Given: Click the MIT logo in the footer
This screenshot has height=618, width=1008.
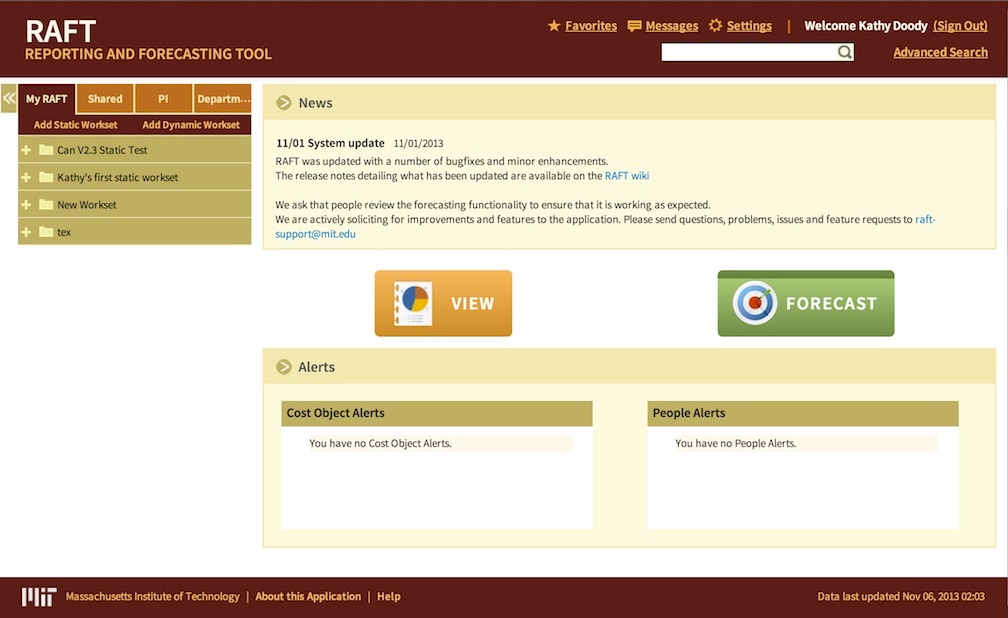Looking at the screenshot, I should pyautogui.click(x=39, y=597).
